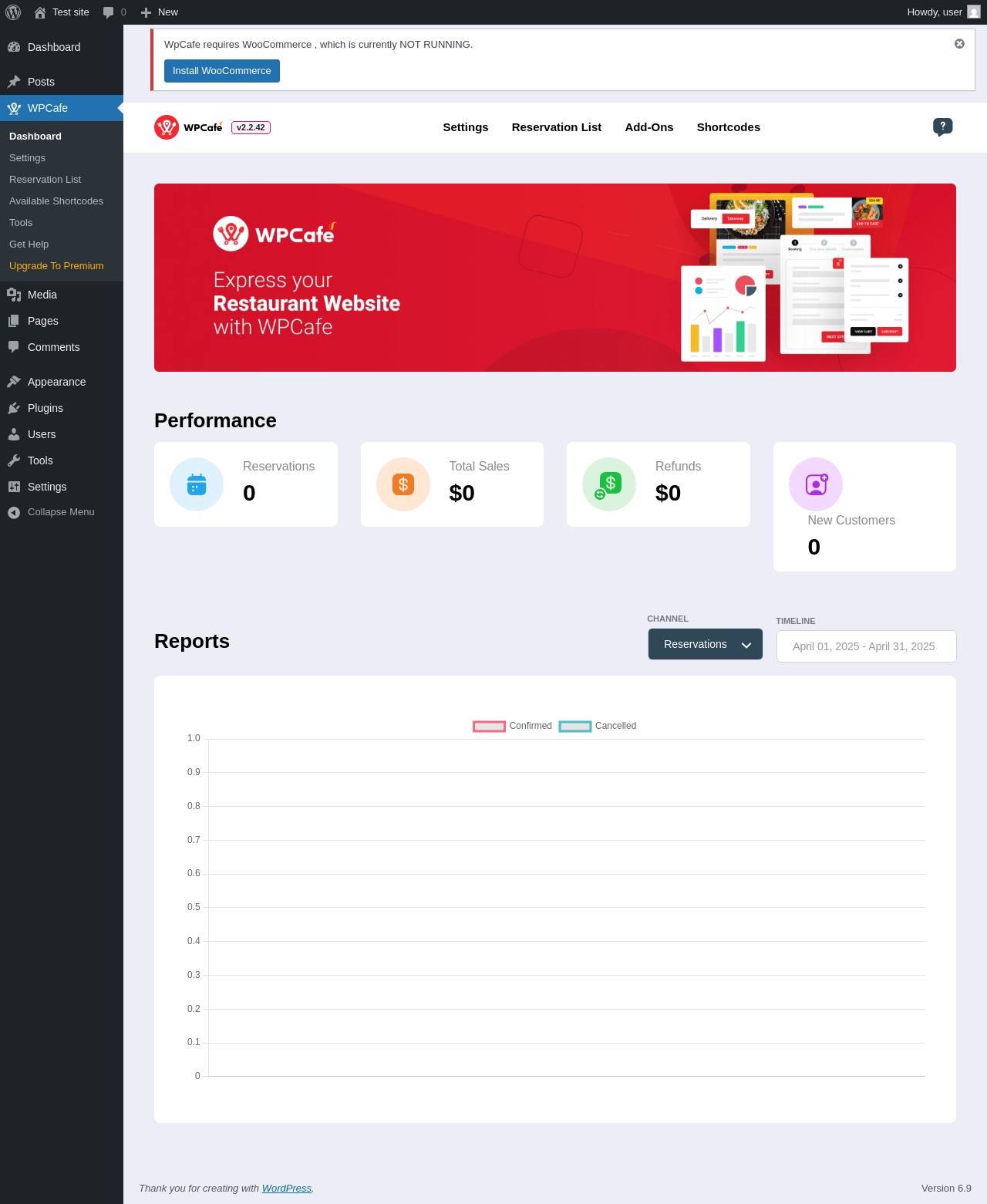This screenshot has height=1204, width=987.
Task: Click the New Customers label
Action: click(x=851, y=521)
